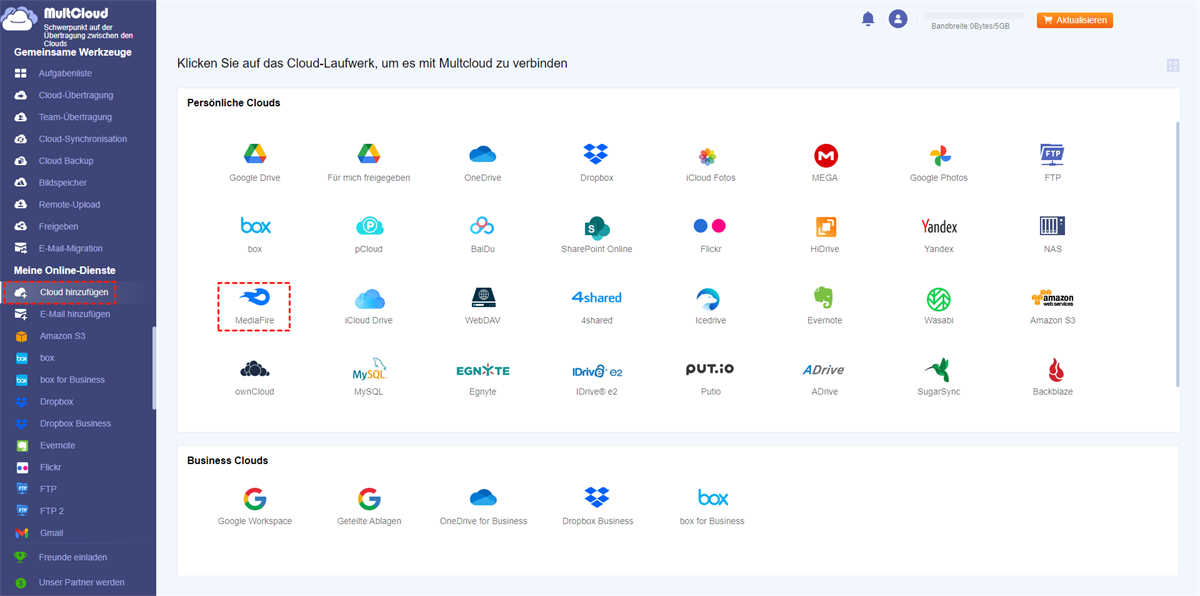The image size is (1200, 596).
Task: Toggle the cloud list layout view icon
Action: [1173, 66]
